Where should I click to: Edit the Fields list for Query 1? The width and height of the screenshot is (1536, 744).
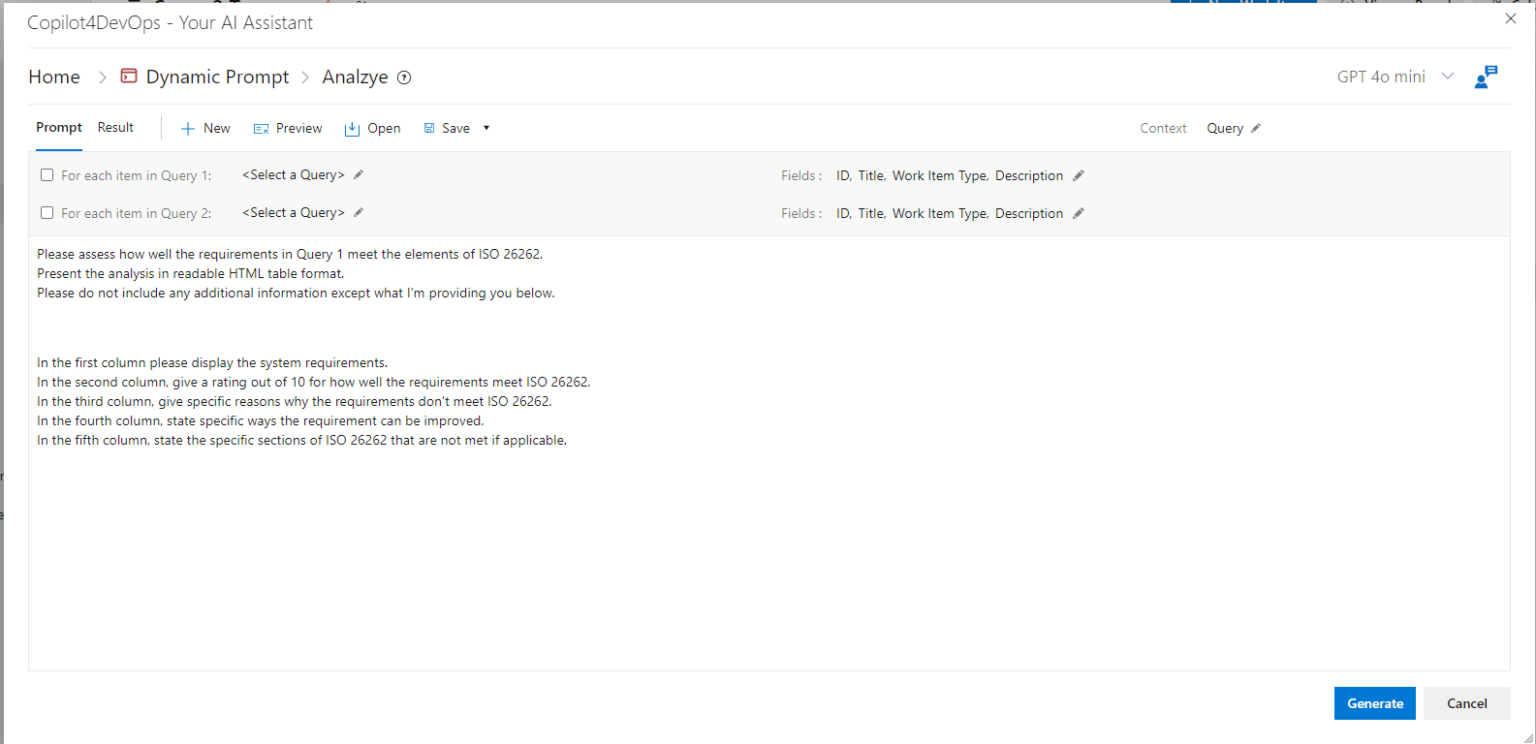coord(1078,176)
